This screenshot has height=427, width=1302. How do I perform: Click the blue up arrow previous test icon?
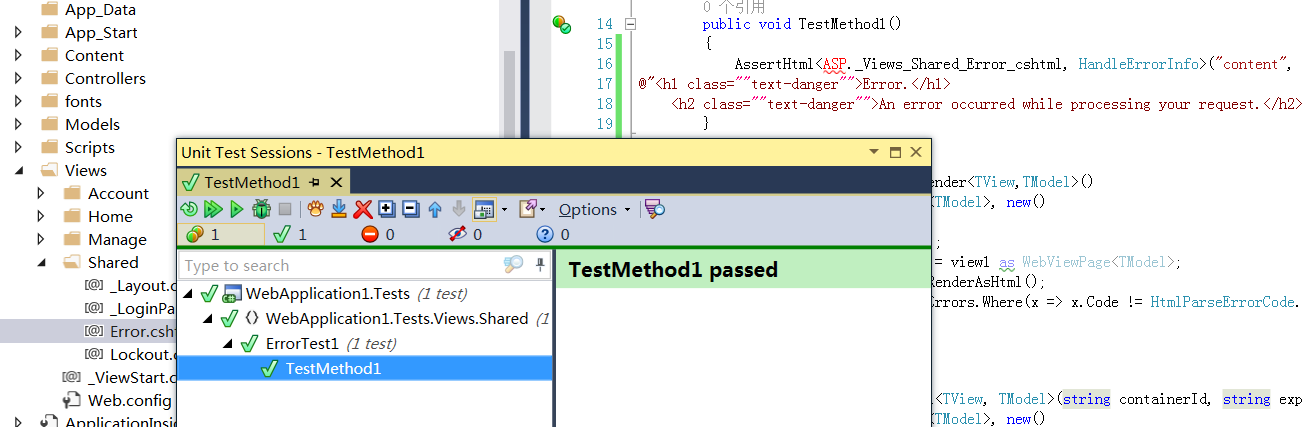pyautogui.click(x=435, y=209)
